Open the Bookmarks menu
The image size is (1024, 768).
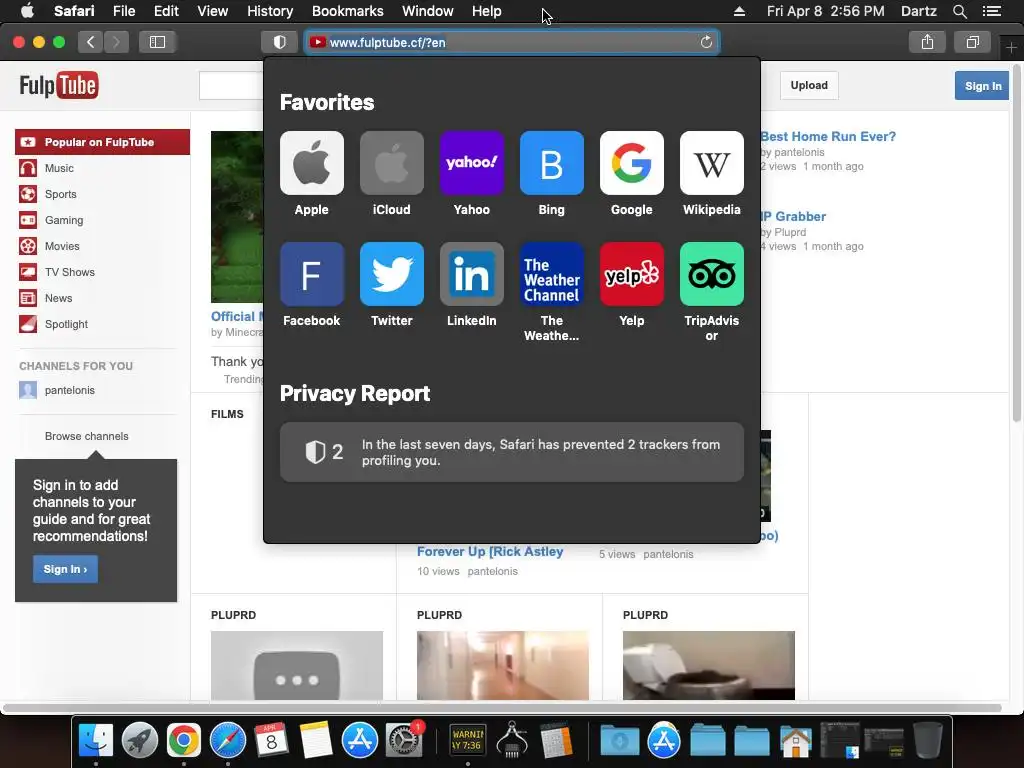[x=347, y=11]
